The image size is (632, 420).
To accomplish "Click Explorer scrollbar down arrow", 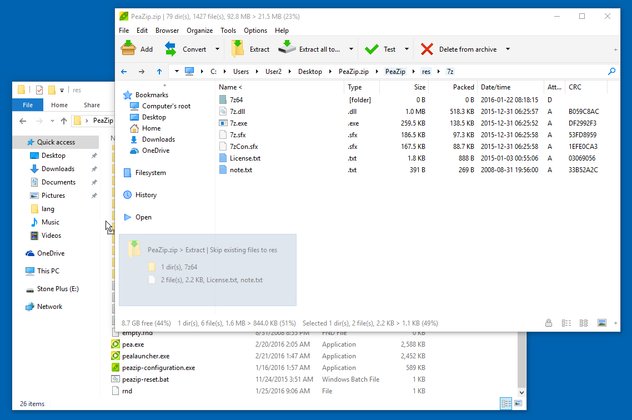I will [522, 392].
